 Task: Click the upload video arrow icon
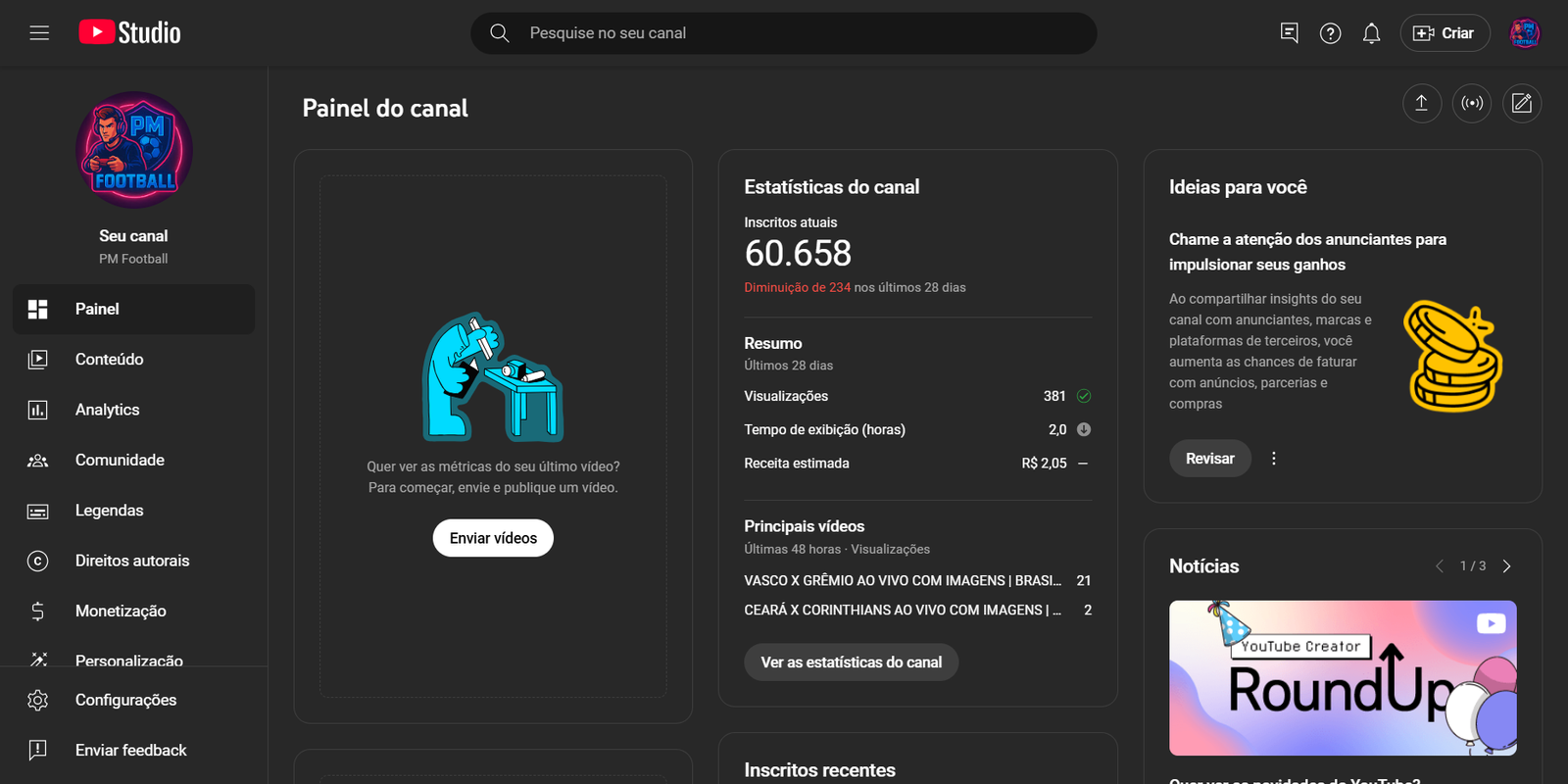click(x=1421, y=103)
